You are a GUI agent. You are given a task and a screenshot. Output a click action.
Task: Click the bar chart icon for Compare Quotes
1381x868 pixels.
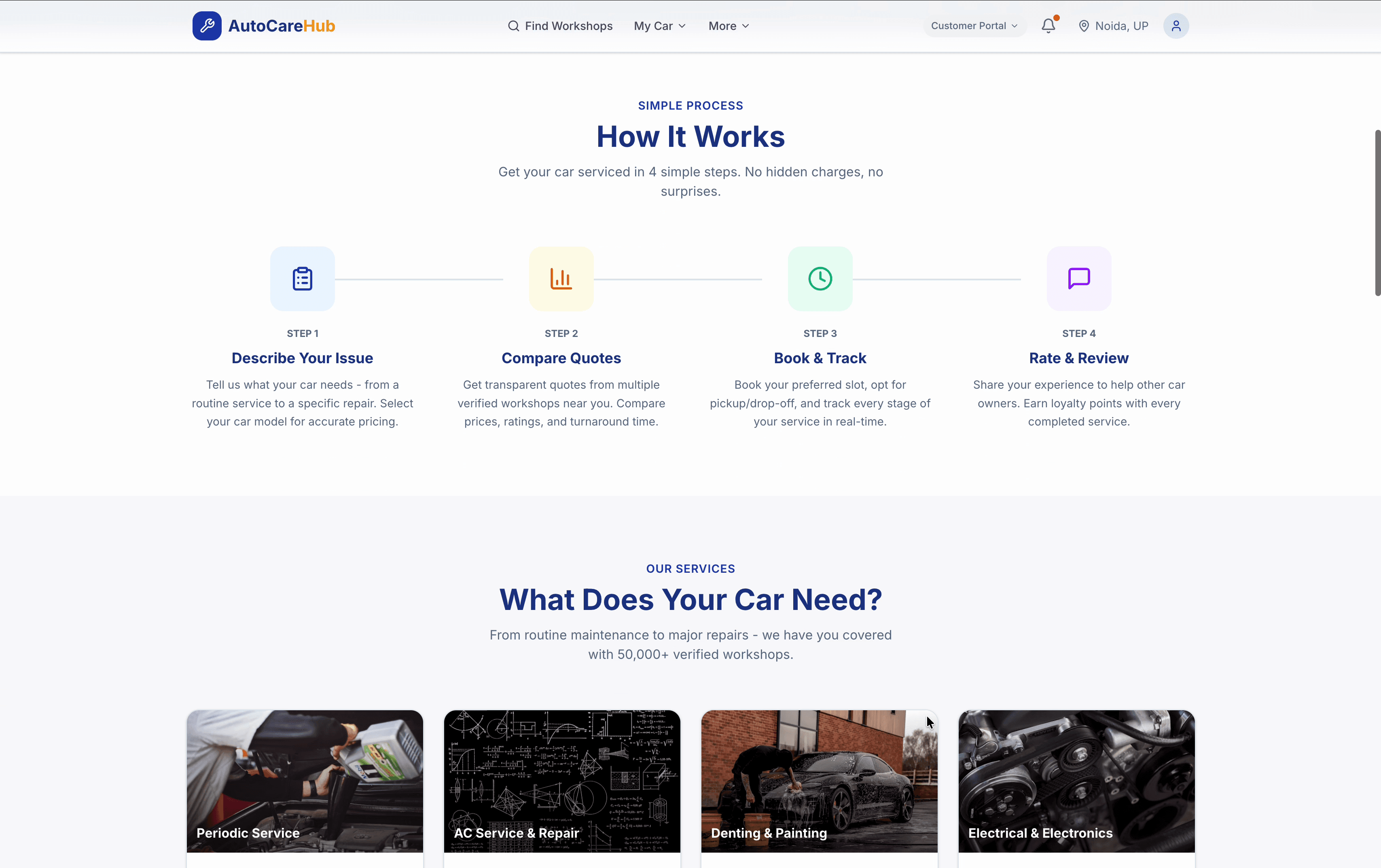[x=561, y=279]
